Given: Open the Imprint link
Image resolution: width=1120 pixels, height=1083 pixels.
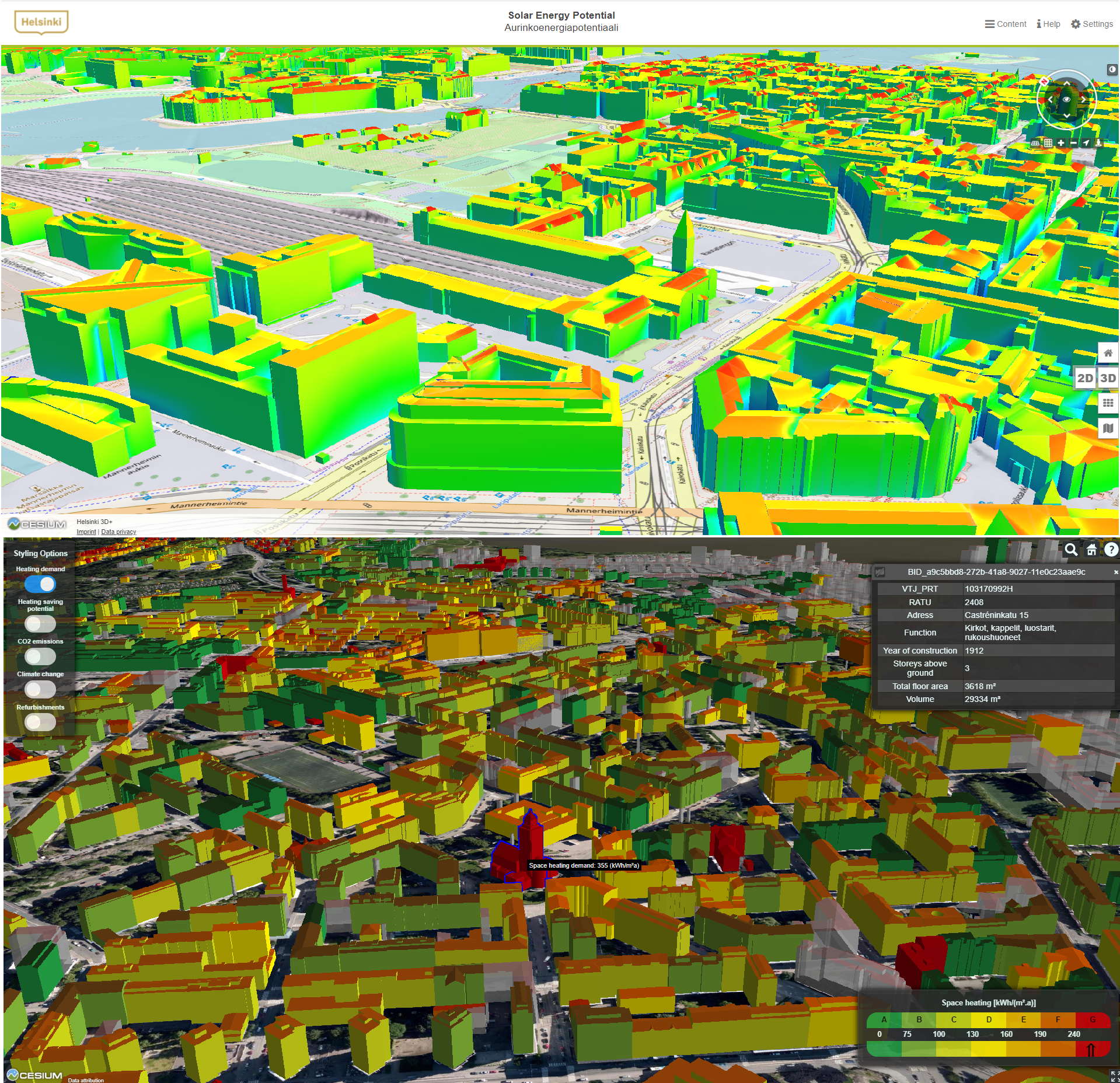Looking at the screenshot, I should [86, 532].
